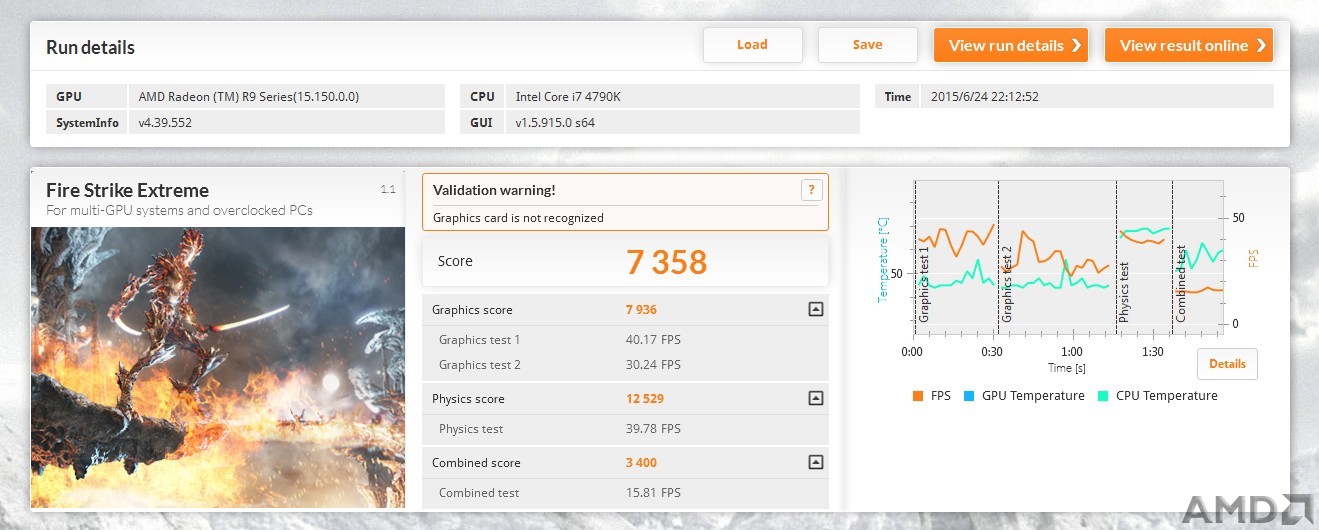The image size is (1319, 530).
Task: Click the Validation warning! heading
Action: click(494, 190)
